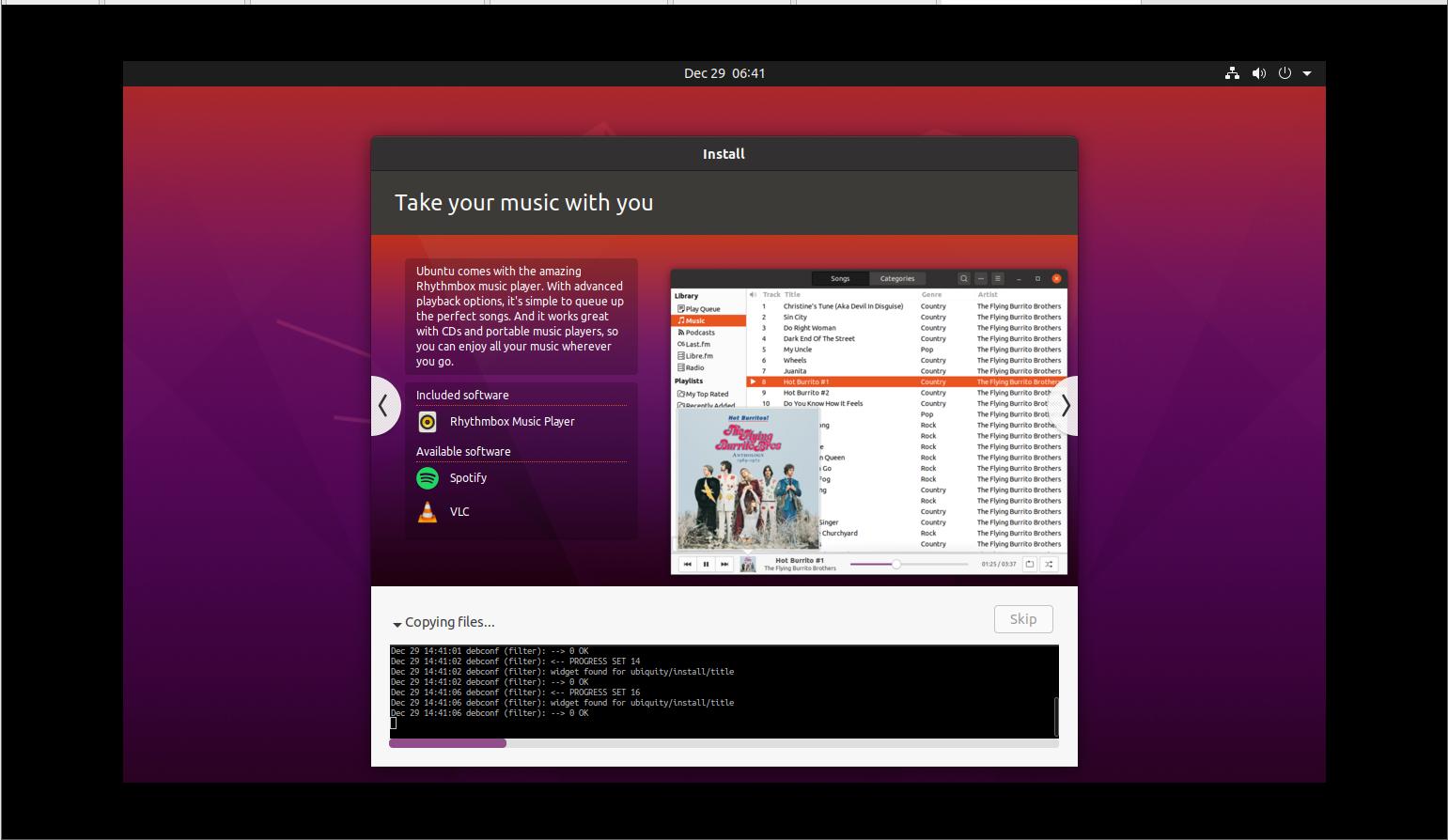Go to the previous installer slide
The image size is (1448, 840).
pos(383,406)
